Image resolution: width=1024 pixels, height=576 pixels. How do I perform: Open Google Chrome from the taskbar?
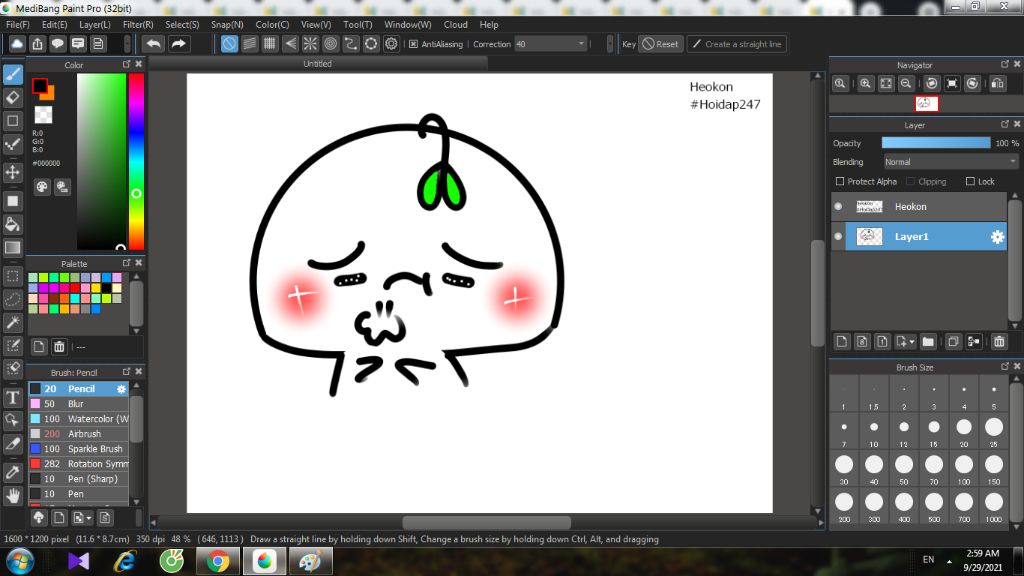(217, 561)
